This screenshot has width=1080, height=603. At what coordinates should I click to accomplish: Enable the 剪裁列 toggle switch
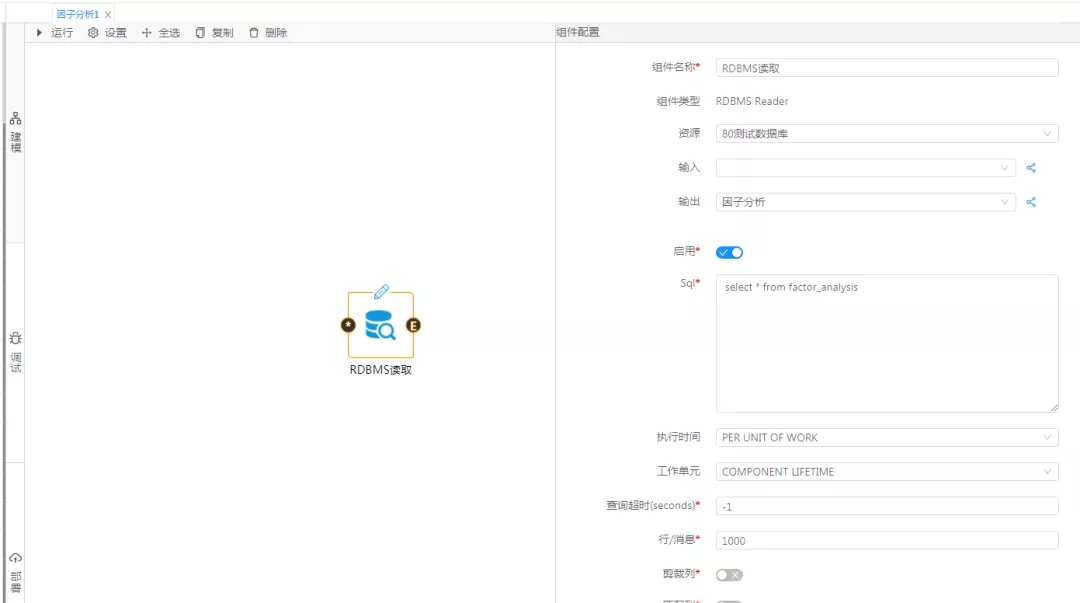[730, 575]
